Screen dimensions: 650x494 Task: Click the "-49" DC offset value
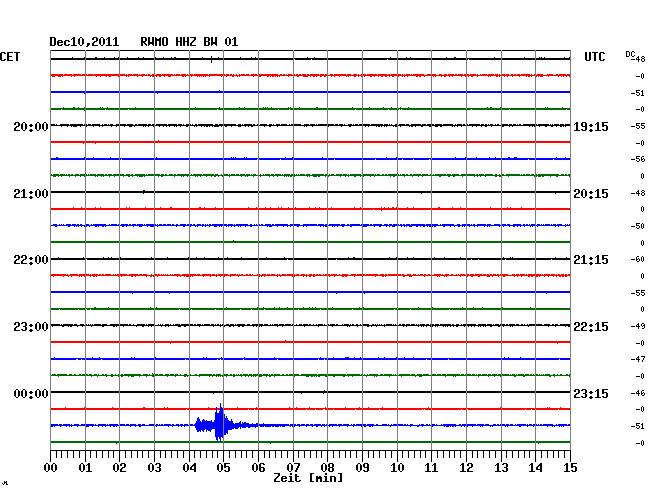point(638,326)
